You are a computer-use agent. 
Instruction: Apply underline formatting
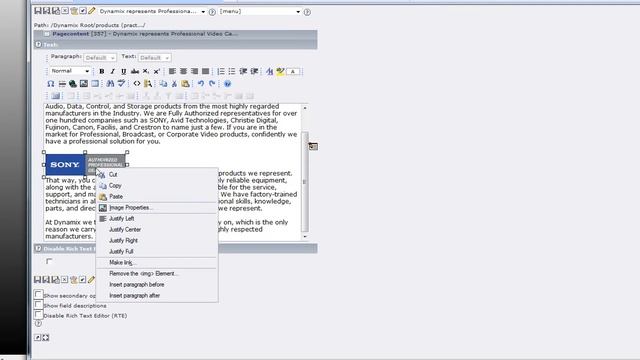(124, 71)
